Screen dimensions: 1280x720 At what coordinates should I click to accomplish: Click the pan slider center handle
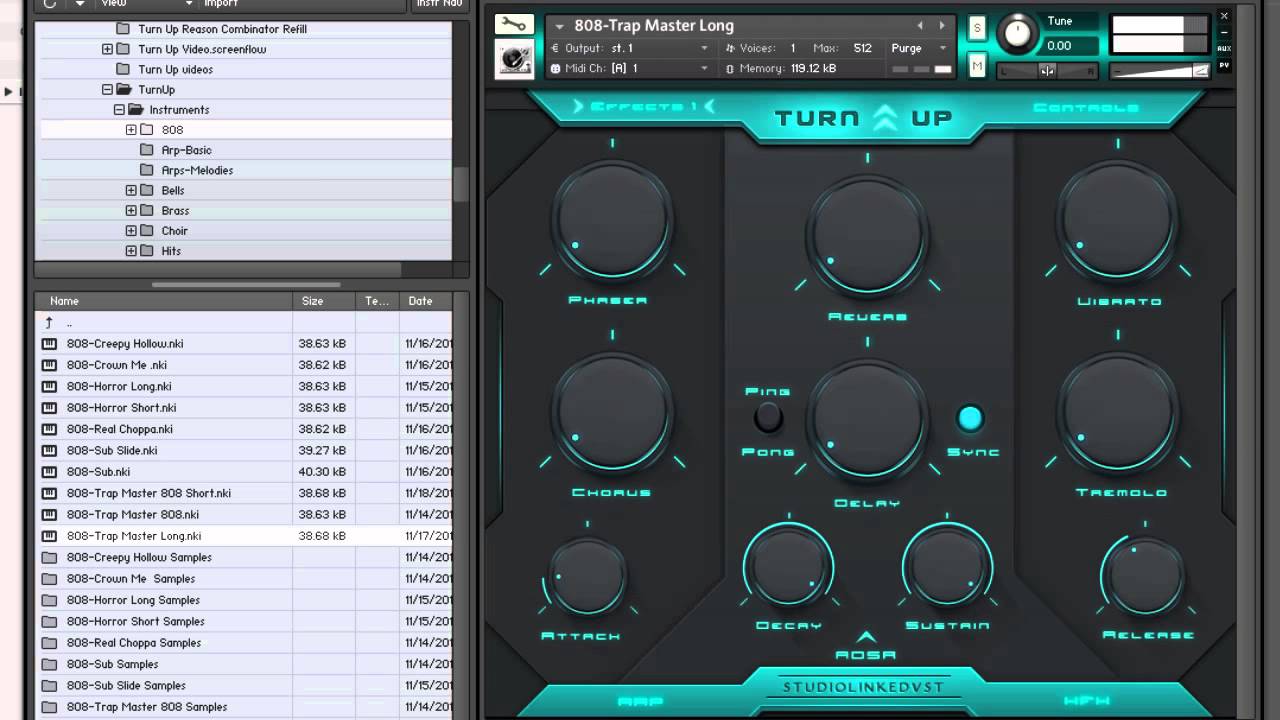tap(1047, 70)
